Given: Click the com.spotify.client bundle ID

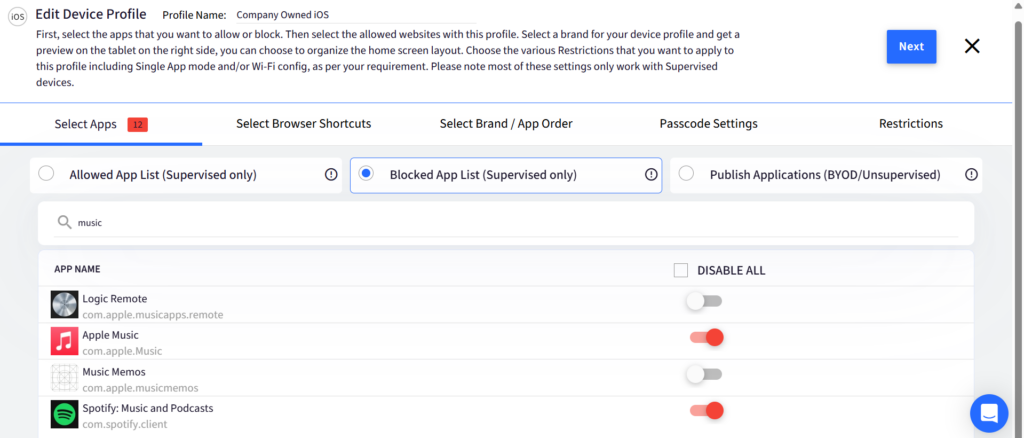Looking at the screenshot, I should tap(125, 424).
